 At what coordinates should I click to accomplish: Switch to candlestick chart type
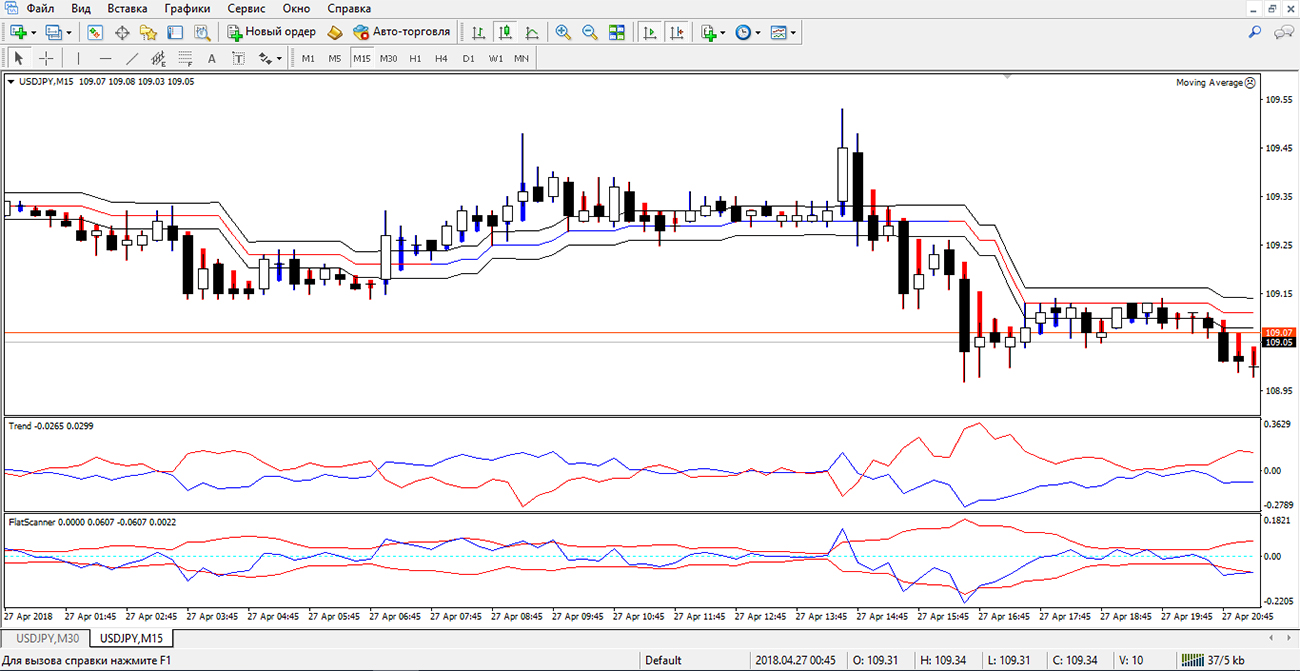coord(505,32)
